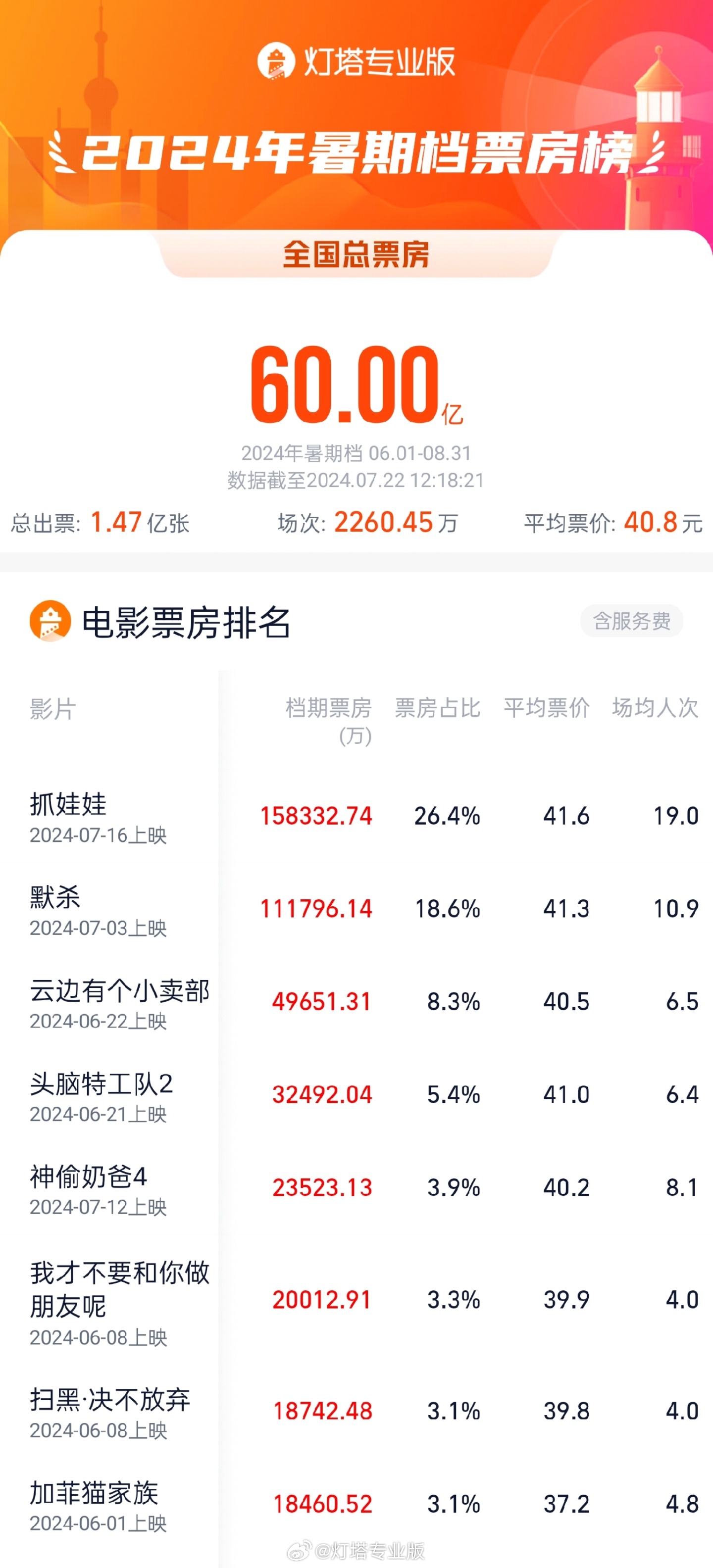The height and width of the screenshot is (1568, 713).
Task: Click the orange icon beside 电影票房排名
Action: 51,621
